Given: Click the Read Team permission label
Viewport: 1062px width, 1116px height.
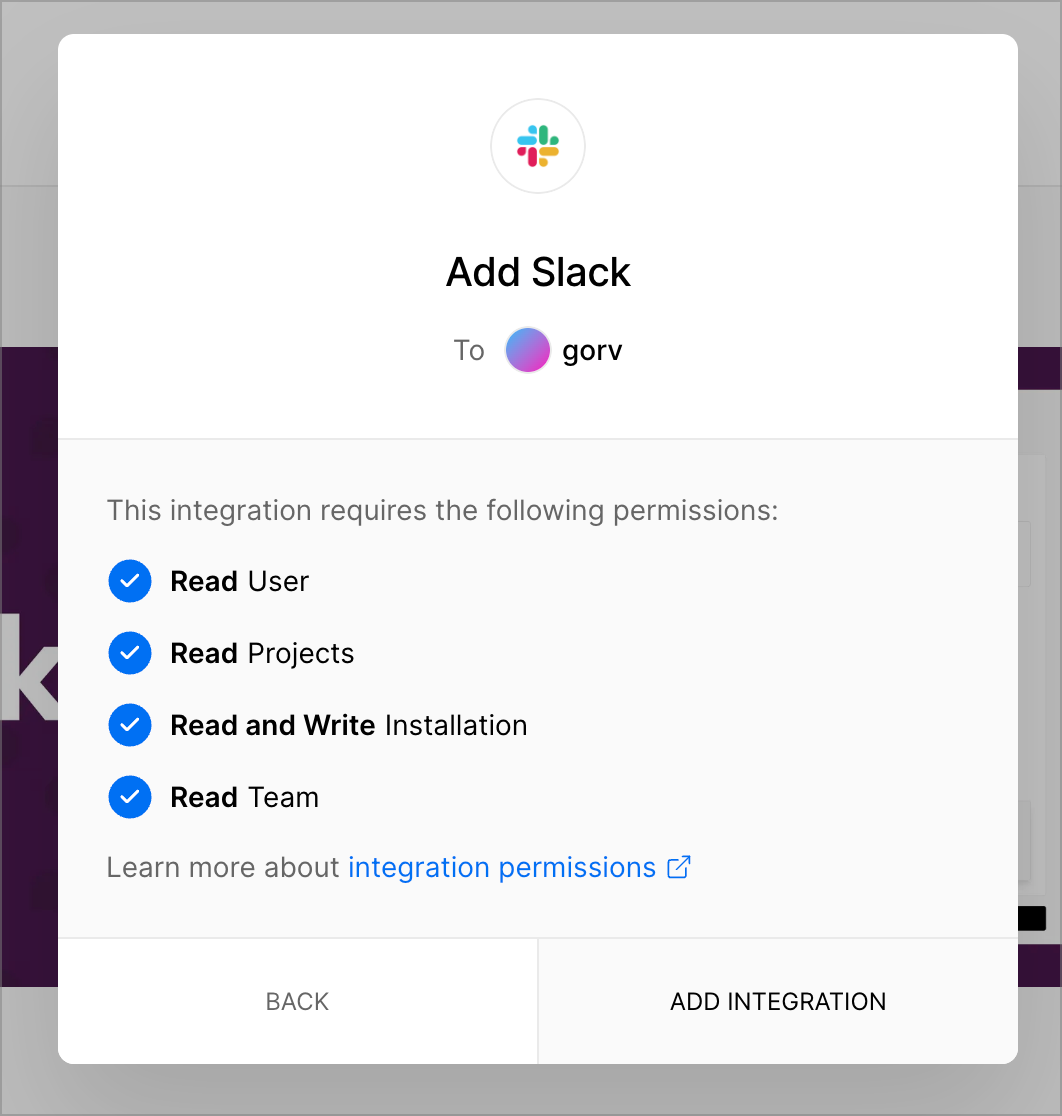Looking at the screenshot, I should pyautogui.click(x=244, y=797).
